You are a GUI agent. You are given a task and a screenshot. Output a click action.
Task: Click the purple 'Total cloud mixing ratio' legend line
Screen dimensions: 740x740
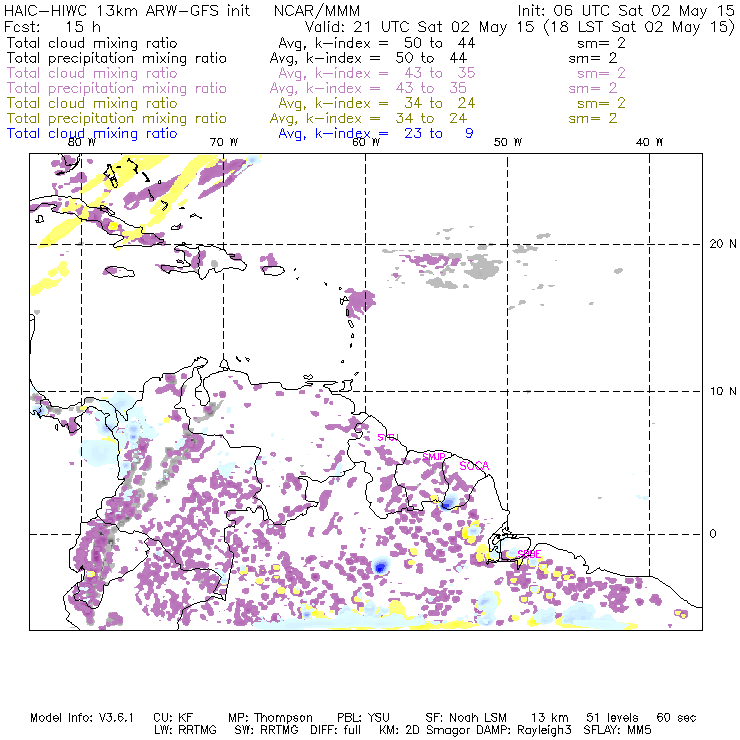point(92,73)
